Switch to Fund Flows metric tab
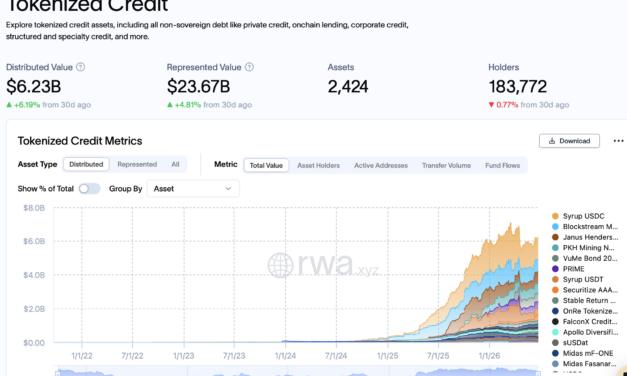Viewport: 627px width, 376px height. click(x=503, y=166)
